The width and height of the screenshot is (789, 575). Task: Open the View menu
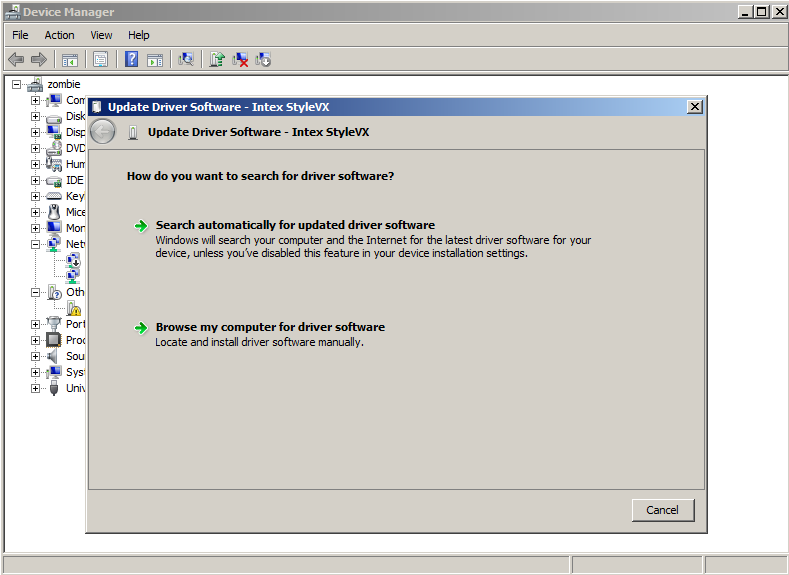[101, 35]
